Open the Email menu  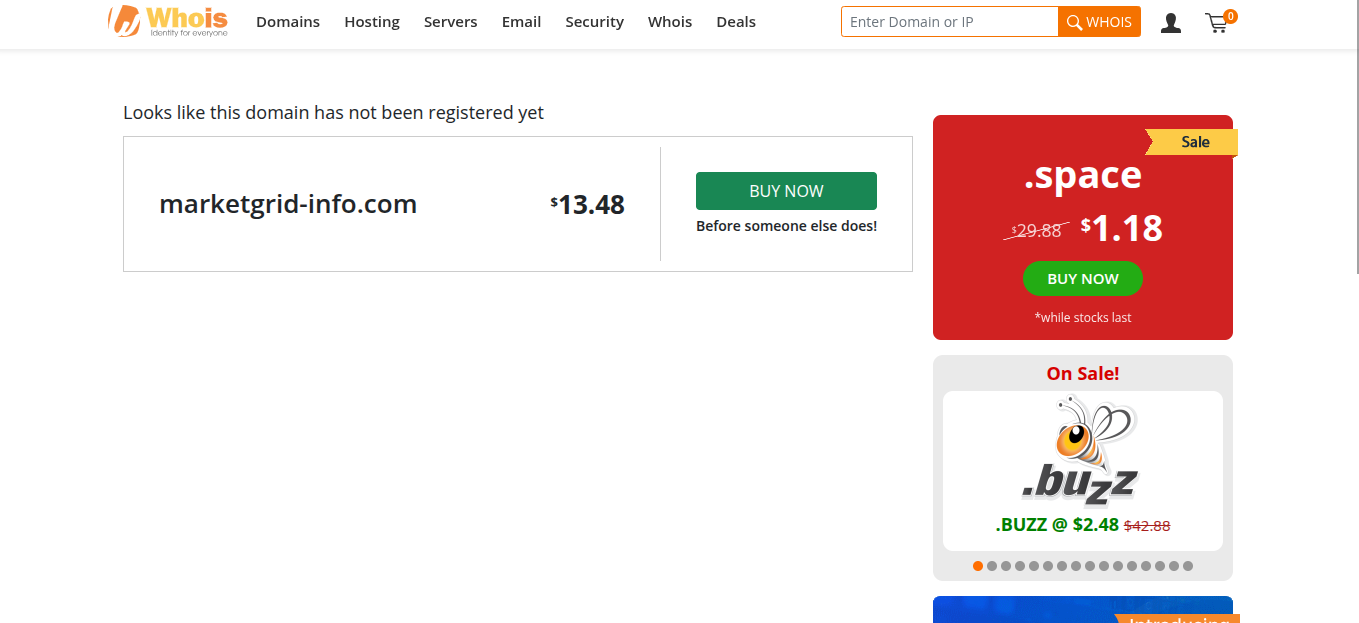coord(521,22)
